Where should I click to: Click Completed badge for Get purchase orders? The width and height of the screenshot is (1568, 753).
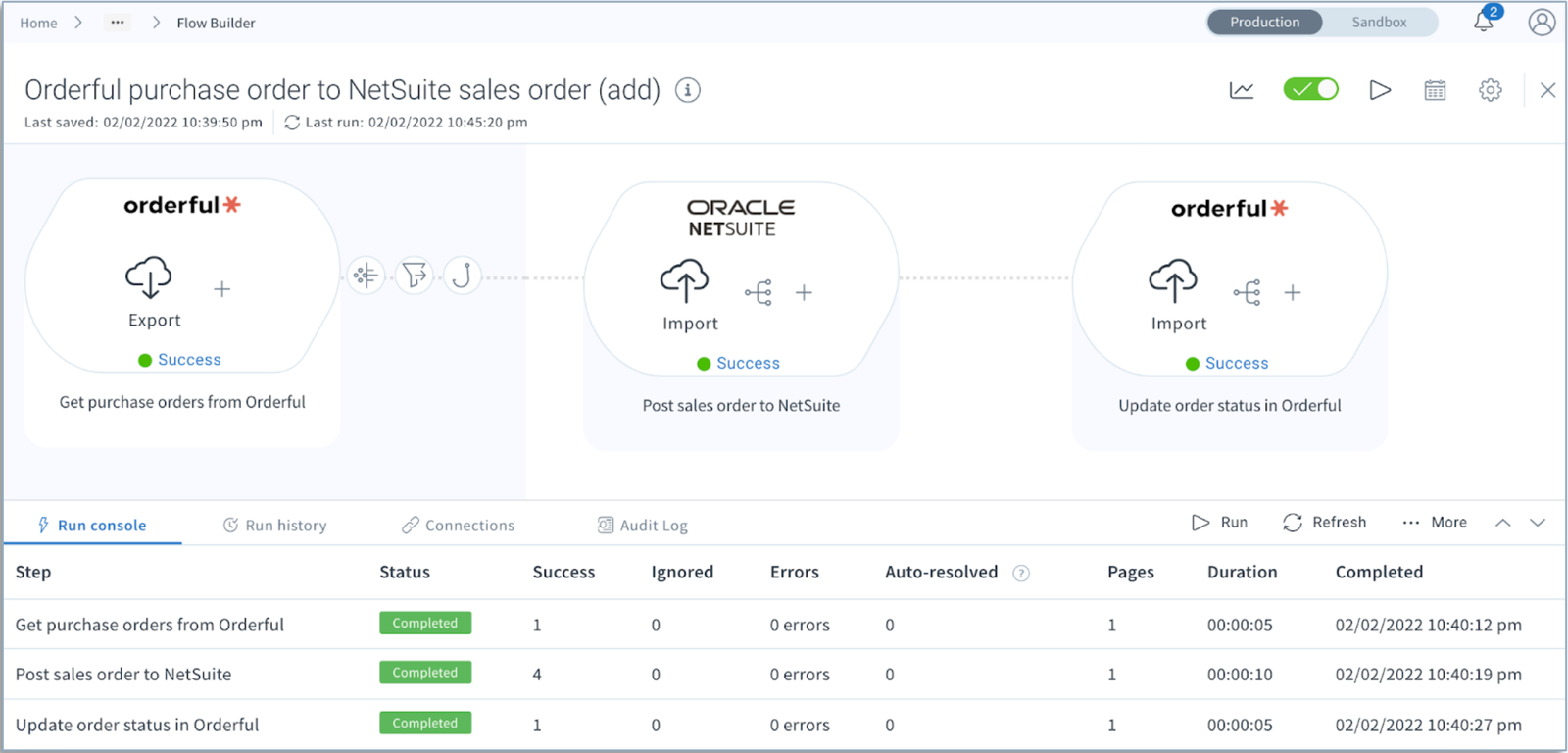425,623
